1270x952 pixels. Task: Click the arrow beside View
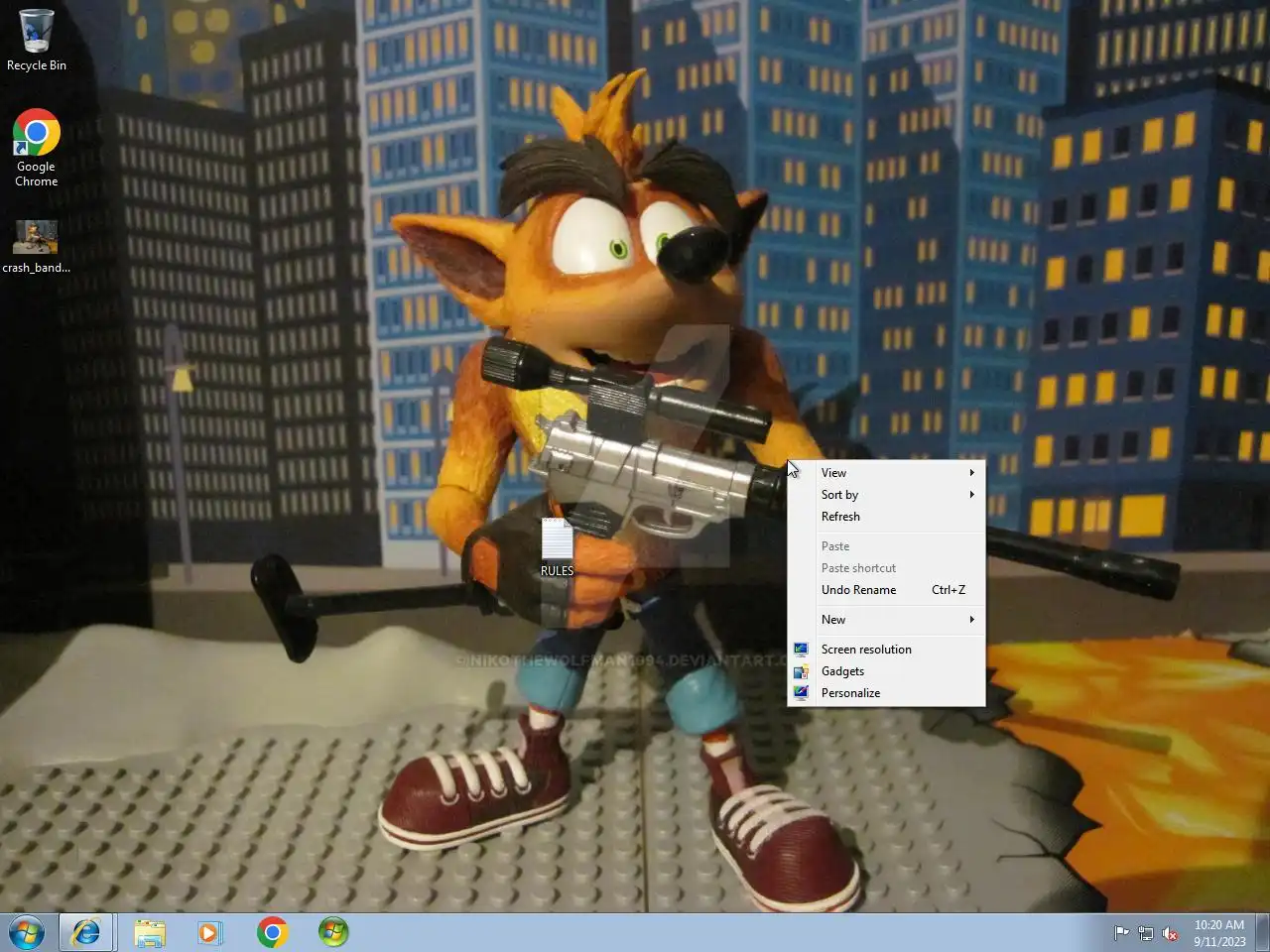972,473
